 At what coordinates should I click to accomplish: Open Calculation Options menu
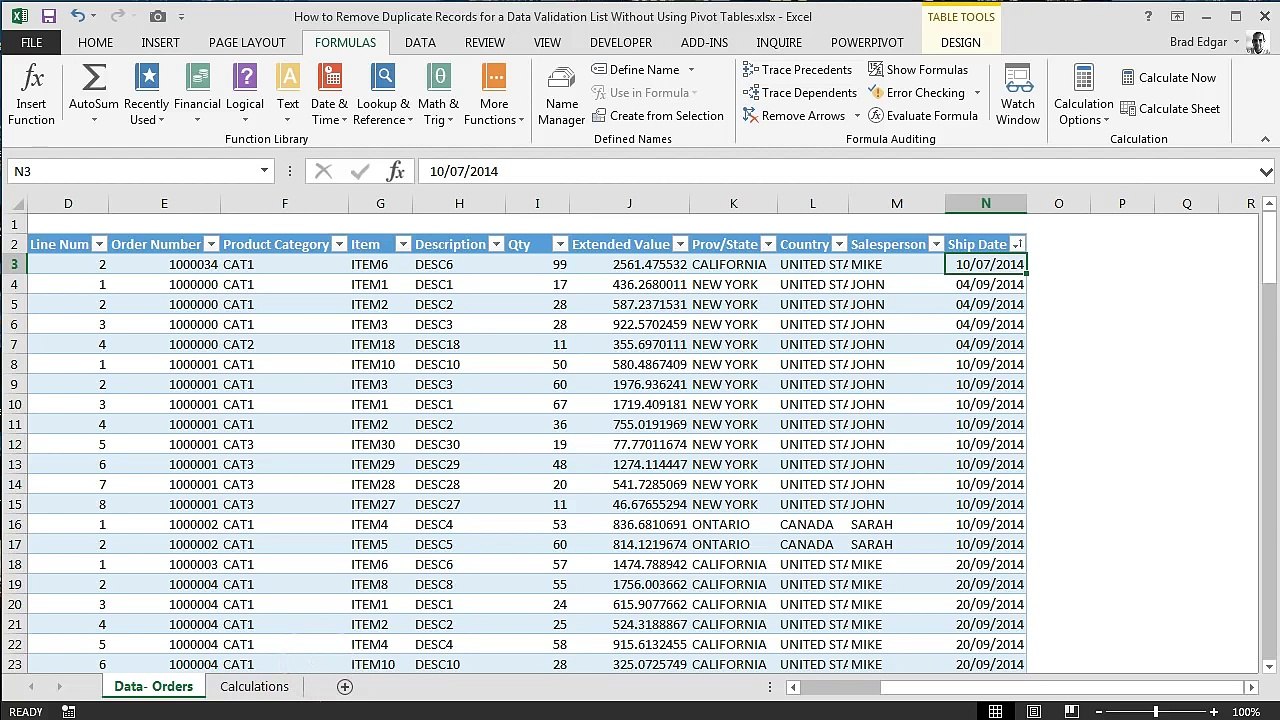pos(1083,95)
